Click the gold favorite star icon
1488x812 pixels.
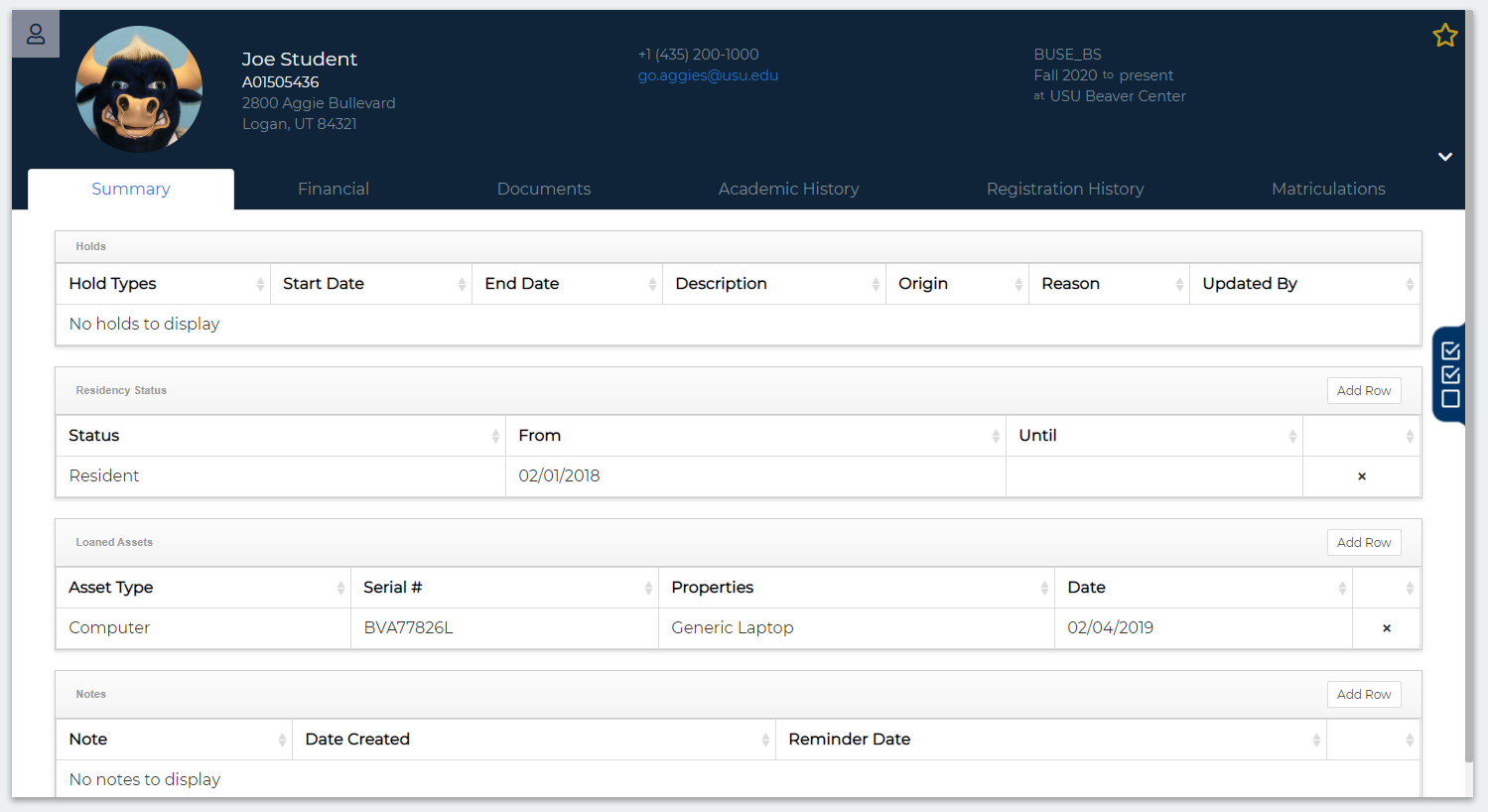[1444, 36]
